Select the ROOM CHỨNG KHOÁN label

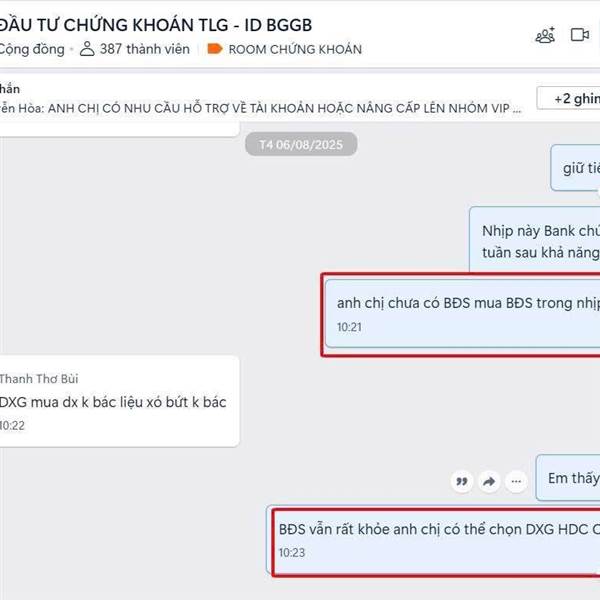(295, 49)
